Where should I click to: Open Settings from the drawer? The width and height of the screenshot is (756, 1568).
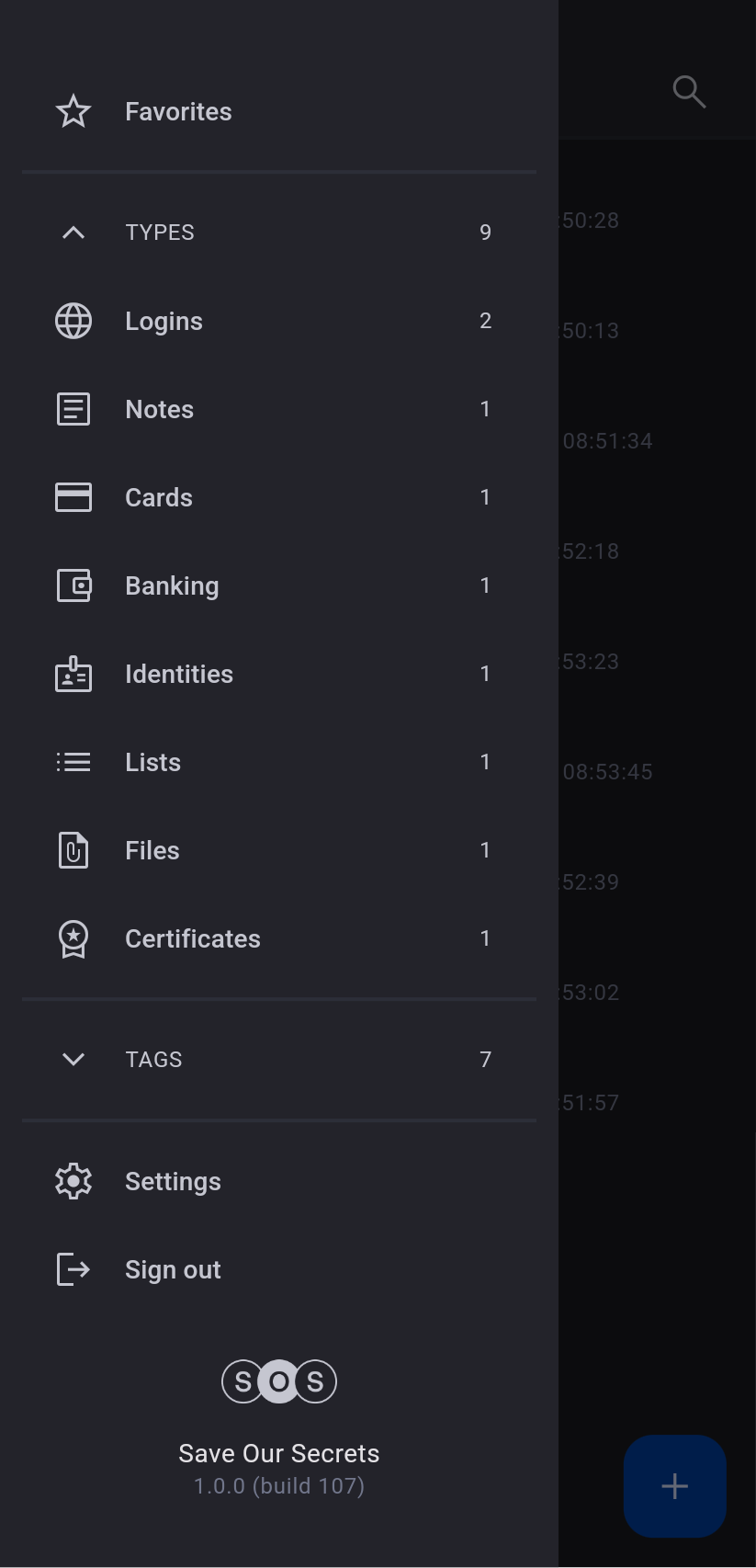173,1181
